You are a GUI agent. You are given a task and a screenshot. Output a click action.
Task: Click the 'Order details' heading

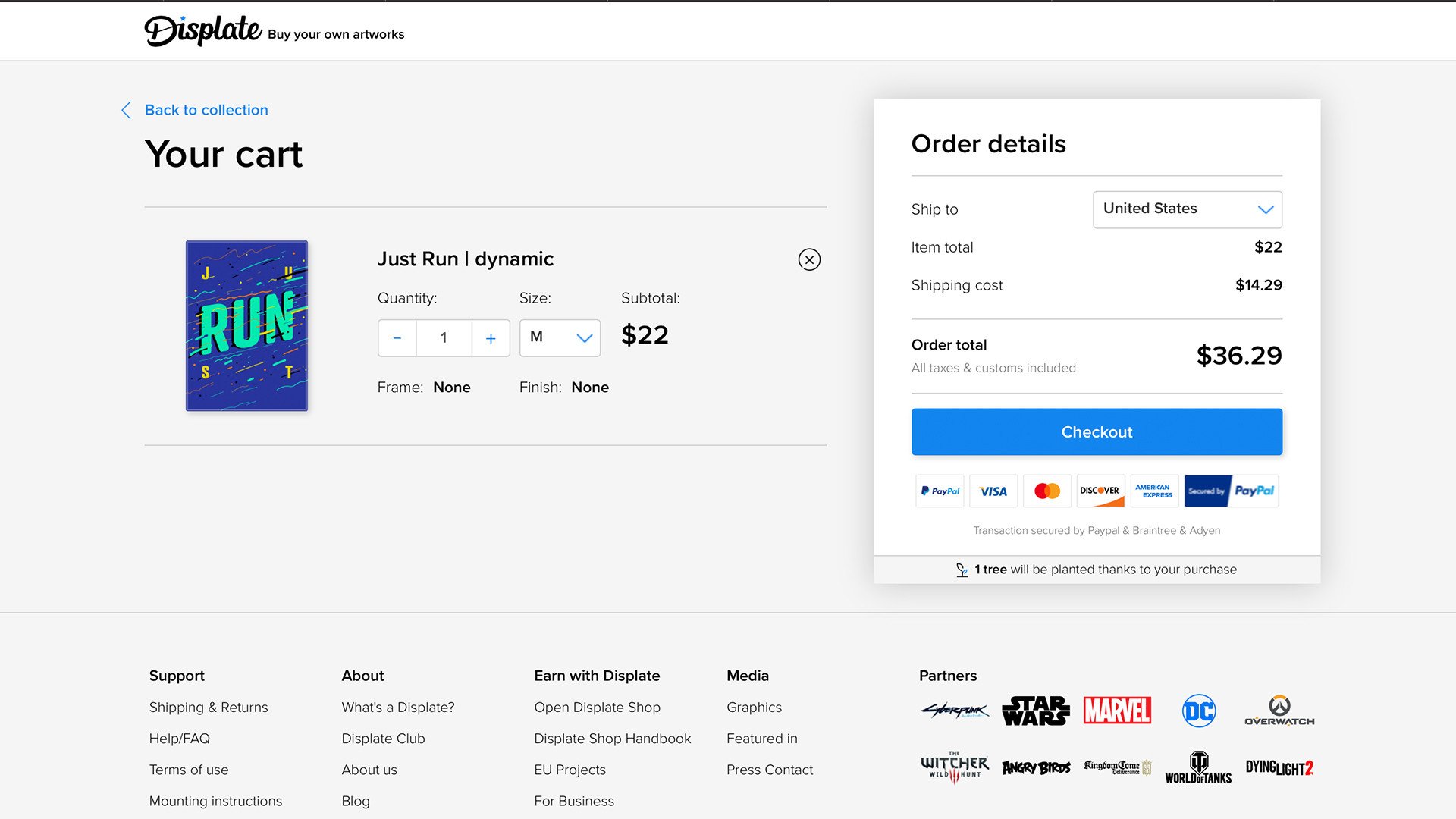coord(988,144)
